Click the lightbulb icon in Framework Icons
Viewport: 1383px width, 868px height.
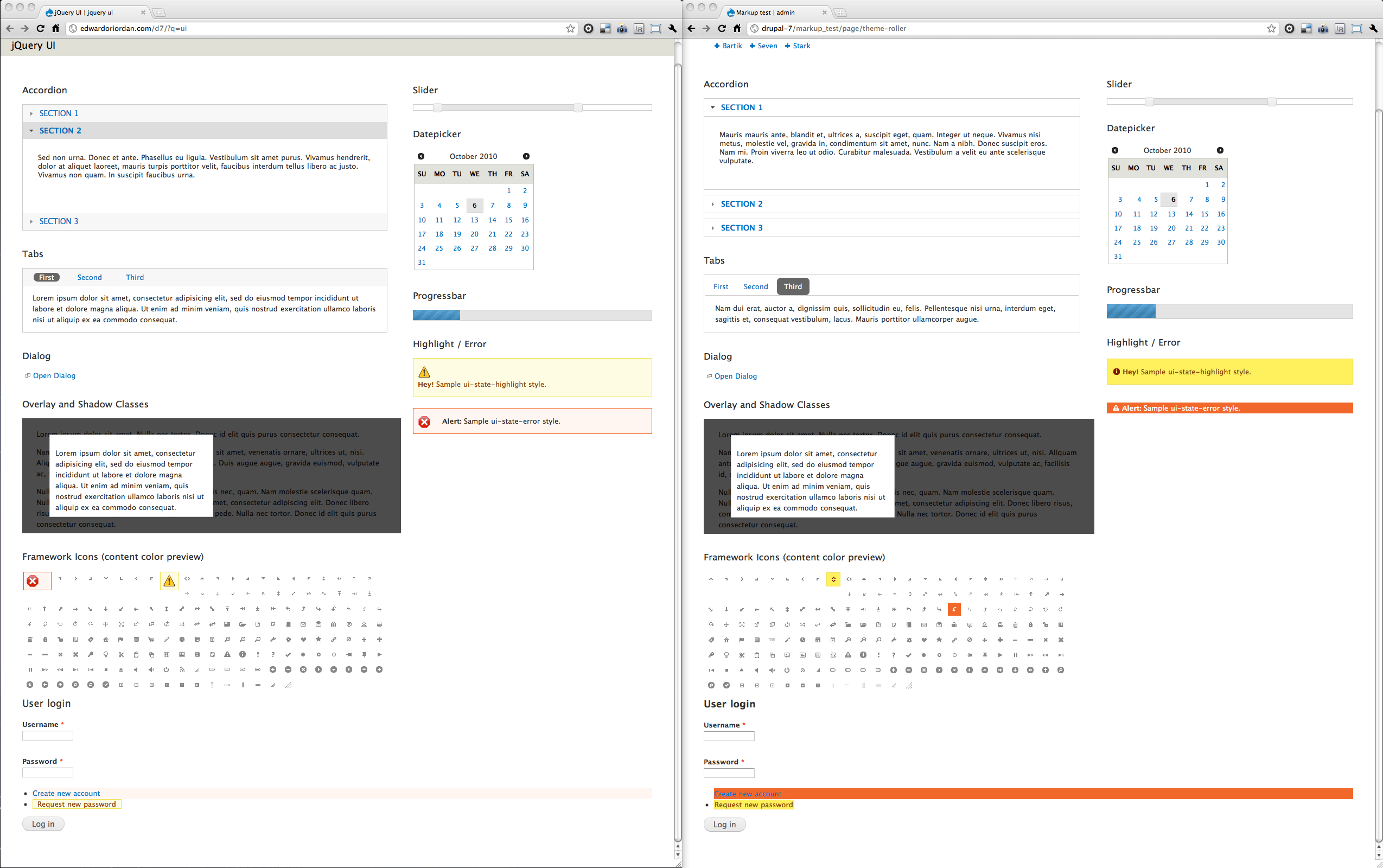106,655
